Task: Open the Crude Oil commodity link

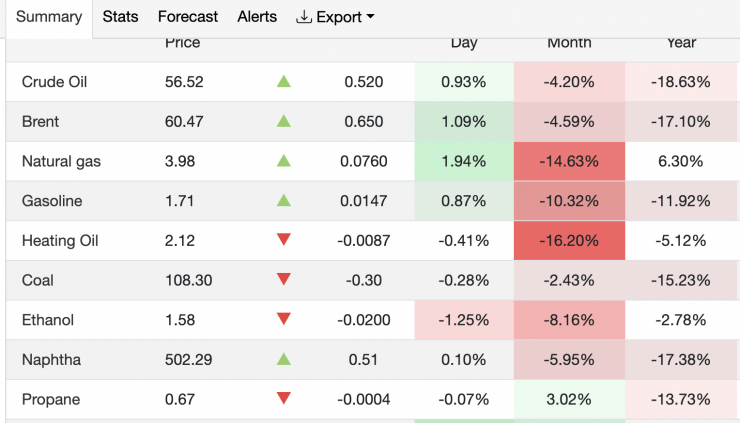Action: click(54, 82)
